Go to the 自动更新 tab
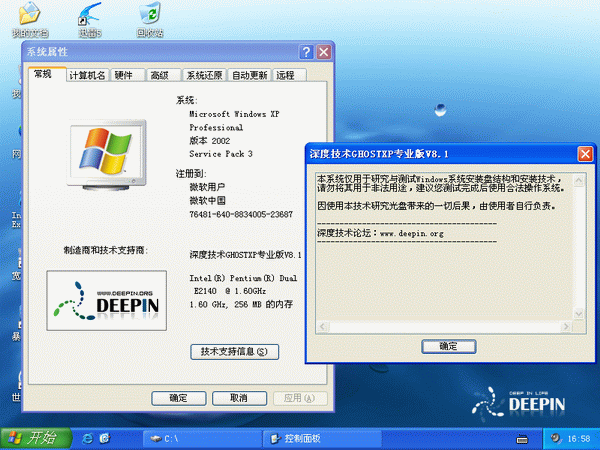 (249, 75)
